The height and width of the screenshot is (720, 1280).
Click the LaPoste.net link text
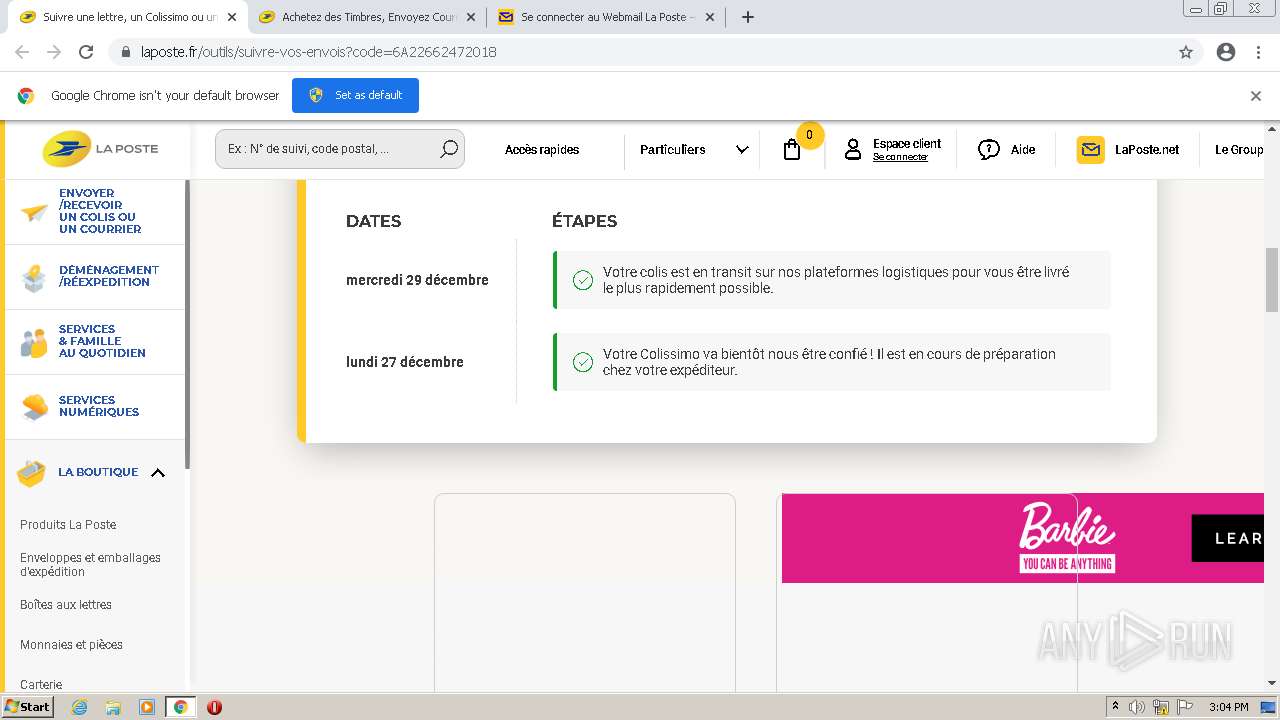pyautogui.click(x=1147, y=150)
